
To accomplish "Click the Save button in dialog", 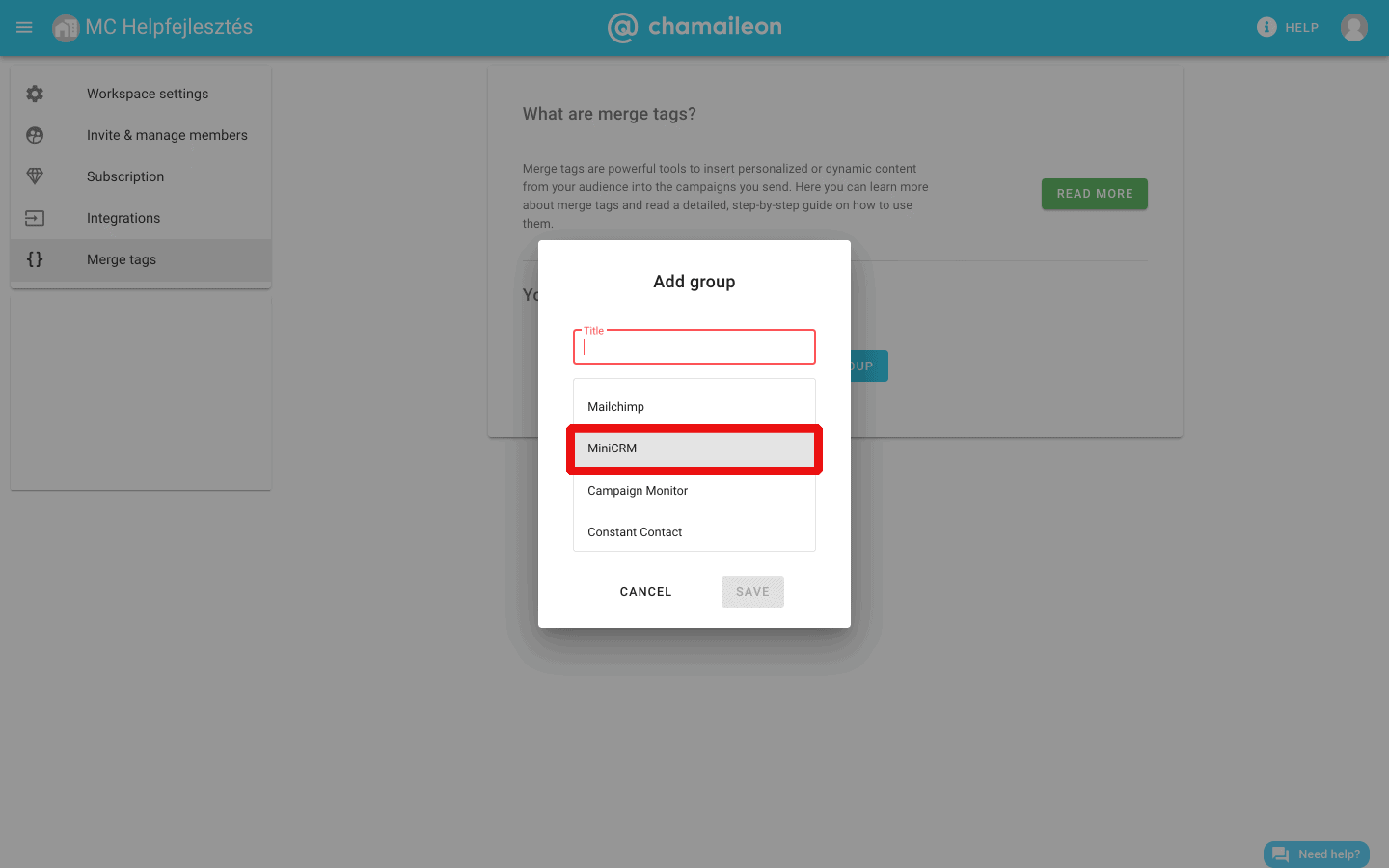I will tap(752, 592).
